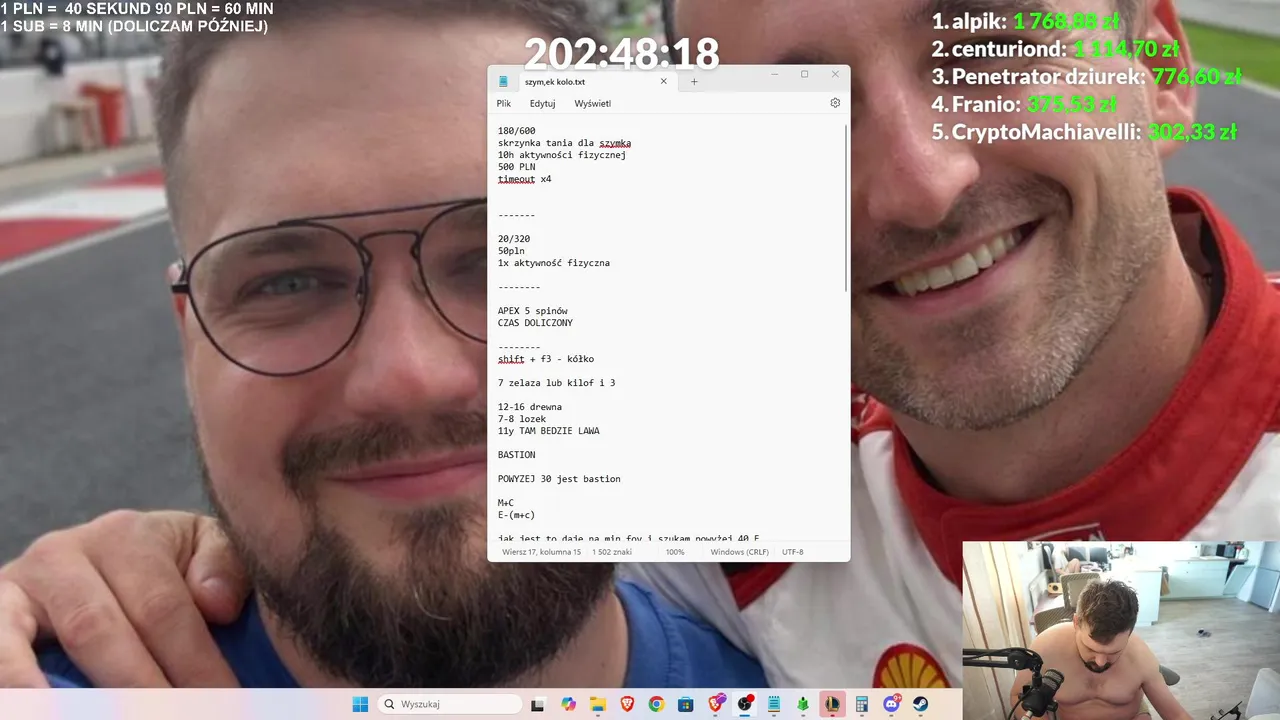
Task: Click the 'alpik' leaderboard entry
Action: 1025,21
